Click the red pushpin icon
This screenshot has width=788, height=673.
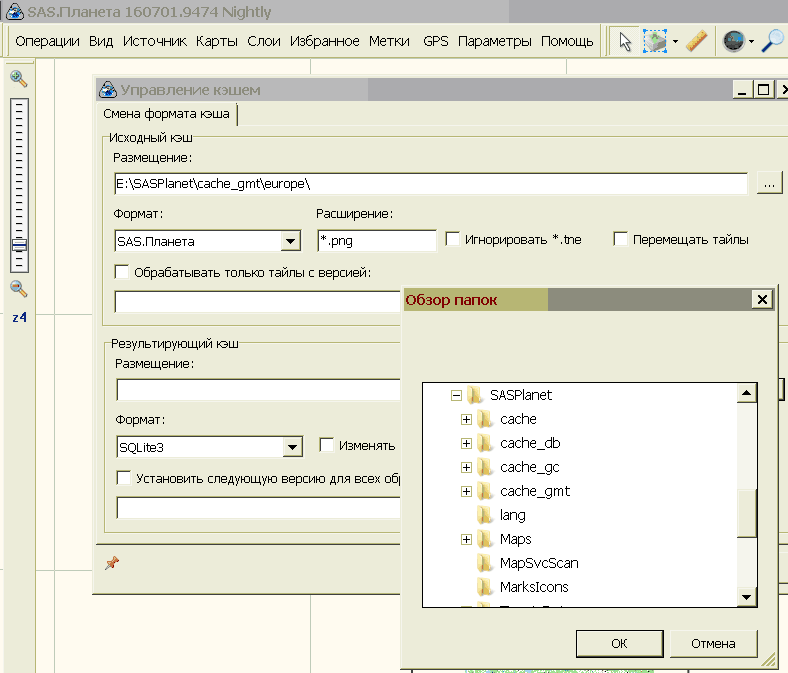click(x=112, y=563)
